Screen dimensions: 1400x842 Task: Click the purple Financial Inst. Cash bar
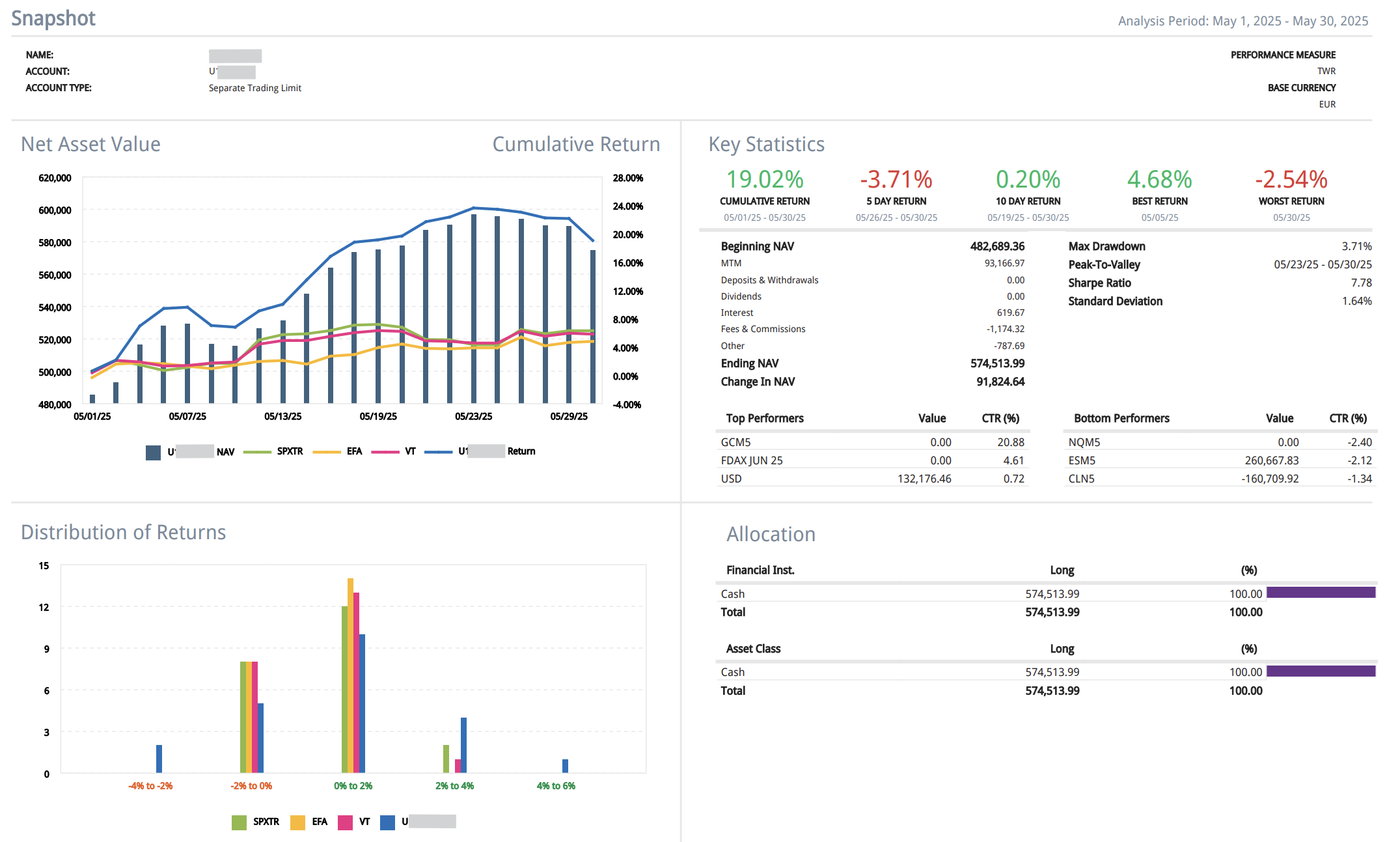click(x=1320, y=593)
